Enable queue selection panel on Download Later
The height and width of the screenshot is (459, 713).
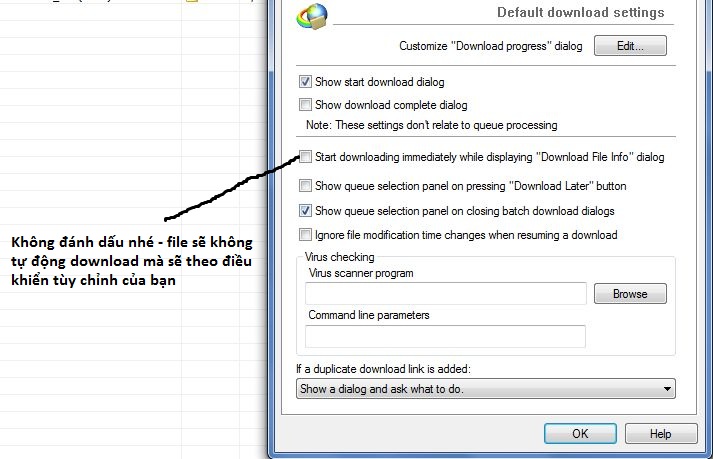tap(305, 186)
